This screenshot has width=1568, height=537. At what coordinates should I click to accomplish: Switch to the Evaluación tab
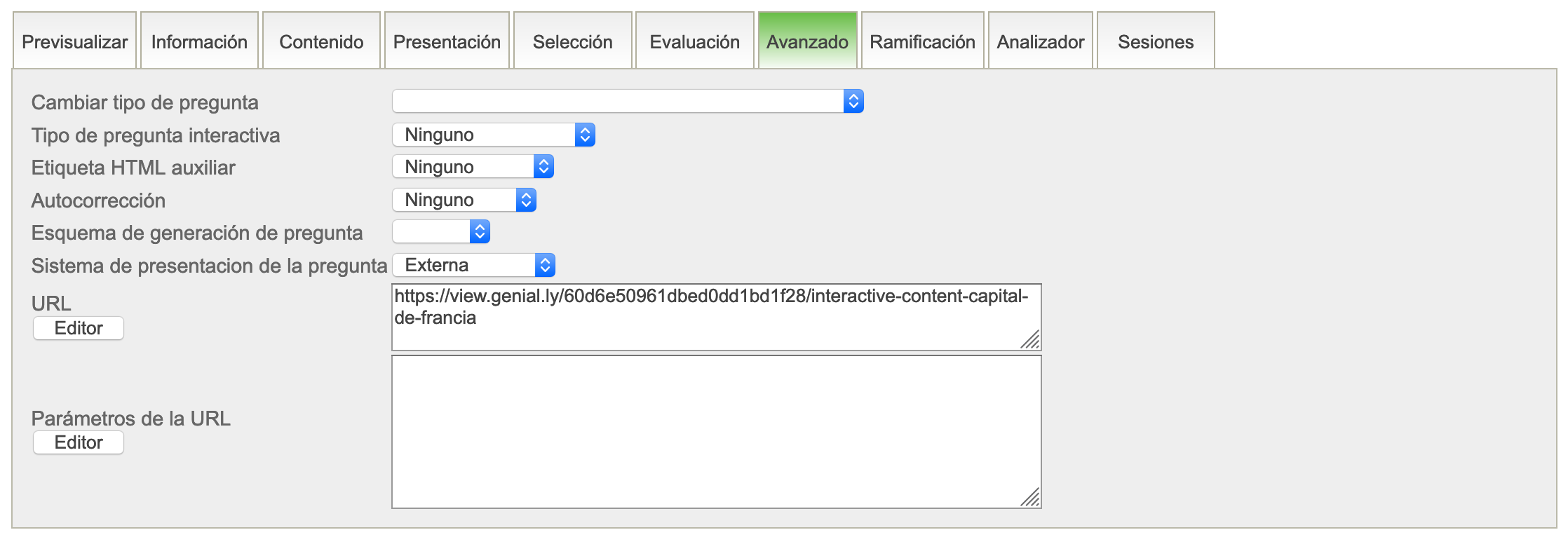pyautogui.click(x=694, y=42)
